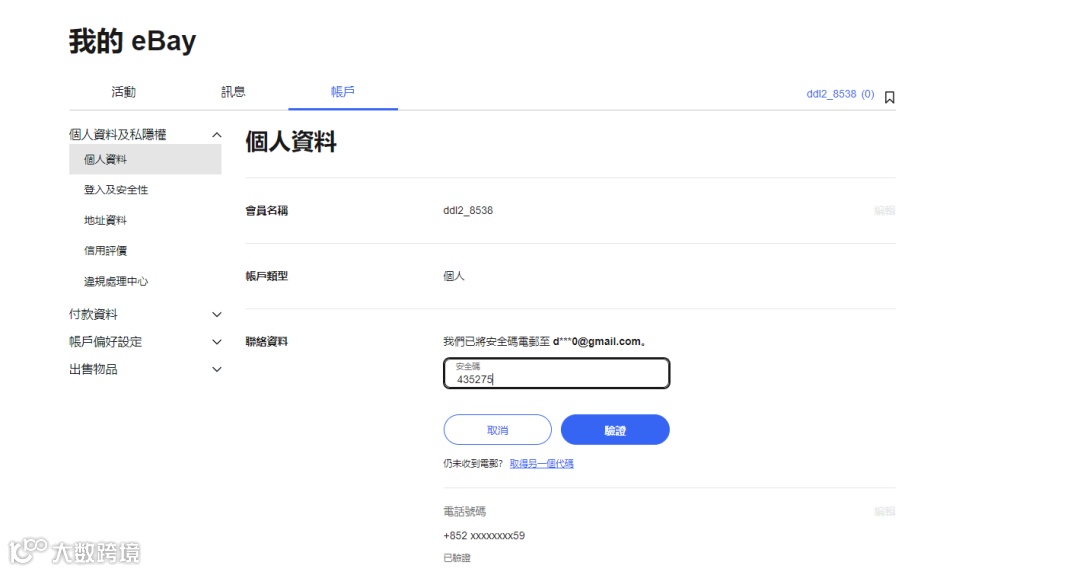The width and height of the screenshot is (1080, 572).
Task: Click the member name value ddl2_8538
Action: 468,210
